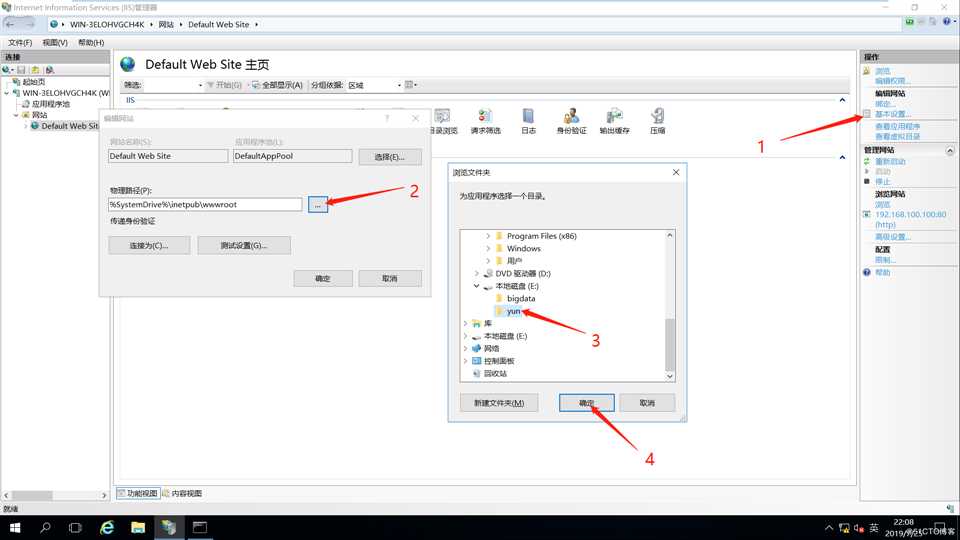Viewport: 960px width, 540px height.
Task: Switch to 内容视图 (Content View) tab
Action: (182, 493)
